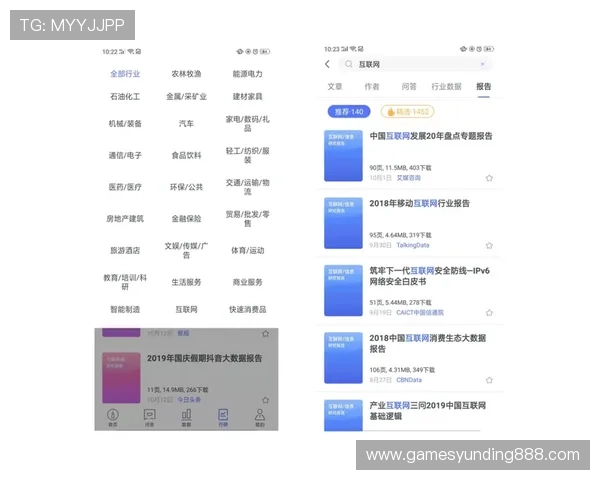Select 贸易/批发/零售 in industry grid

(x=248, y=219)
